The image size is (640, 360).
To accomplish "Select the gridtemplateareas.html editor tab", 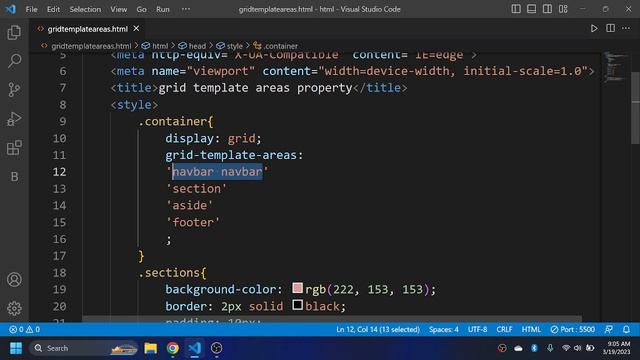I will (x=87, y=29).
